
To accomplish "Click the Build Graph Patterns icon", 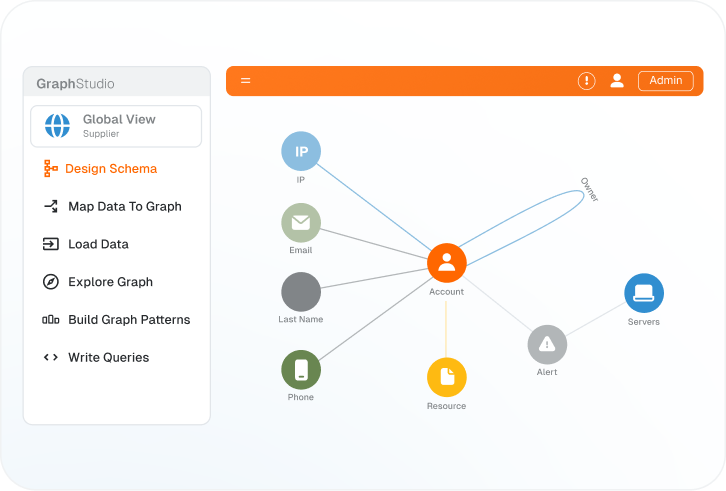I will pos(50,320).
